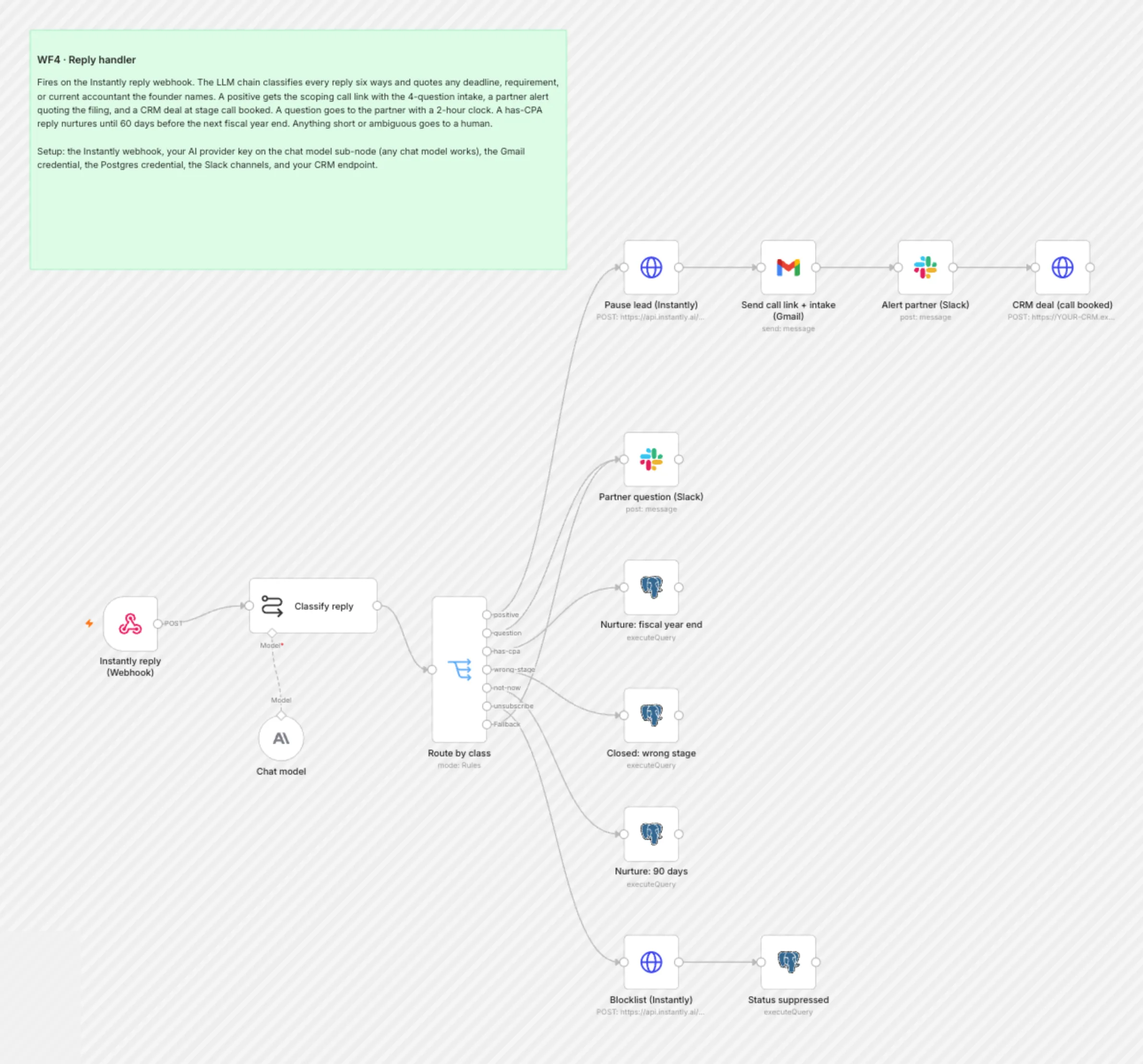The width and height of the screenshot is (1143, 1064).
Task: Click the has-cpa output connector
Action: tap(487, 651)
